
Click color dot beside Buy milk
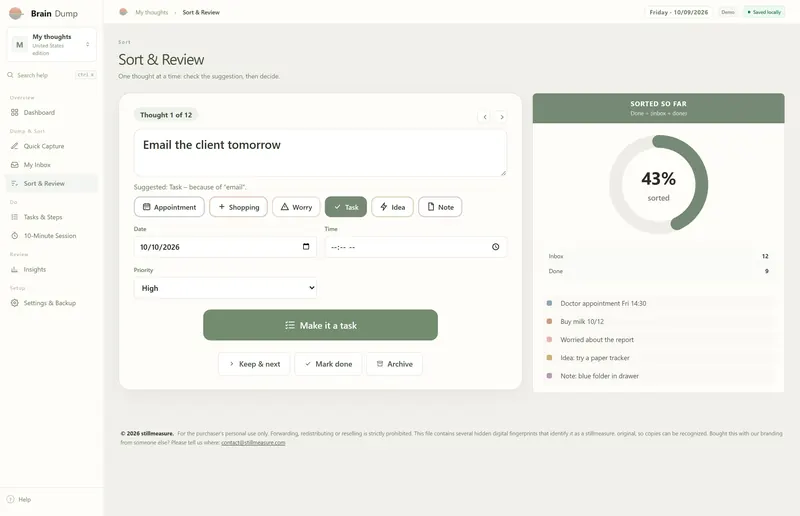(549, 321)
